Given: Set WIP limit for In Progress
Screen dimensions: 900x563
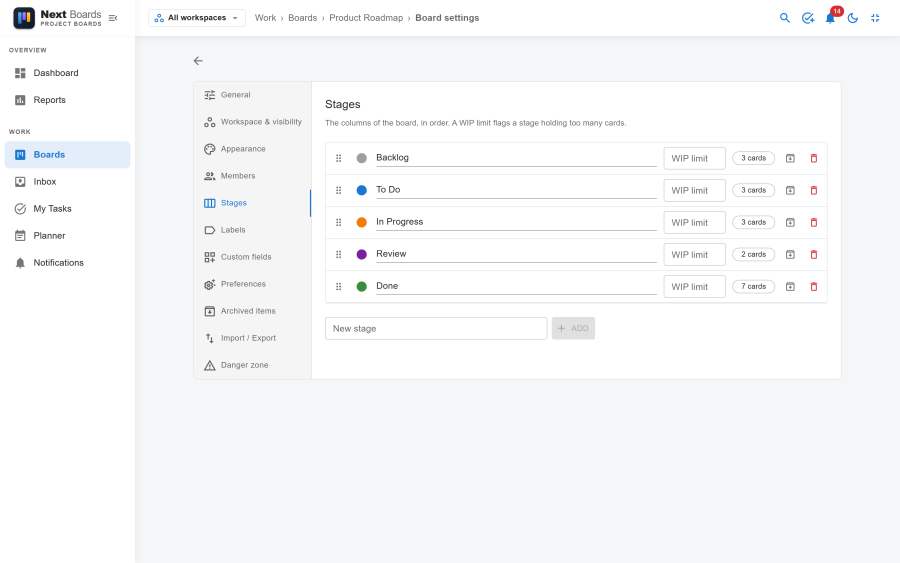Looking at the screenshot, I should pyautogui.click(x=695, y=223).
